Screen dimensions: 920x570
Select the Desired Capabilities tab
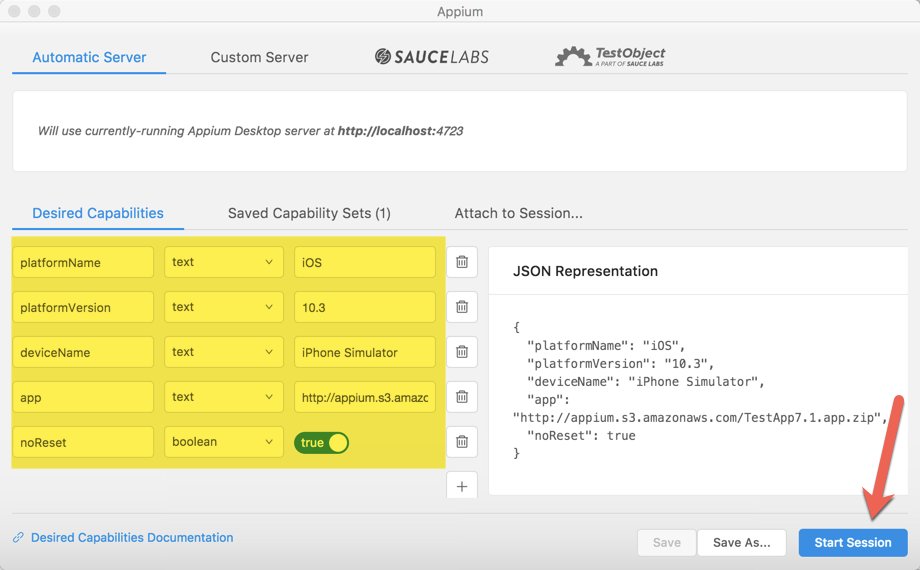pos(98,213)
